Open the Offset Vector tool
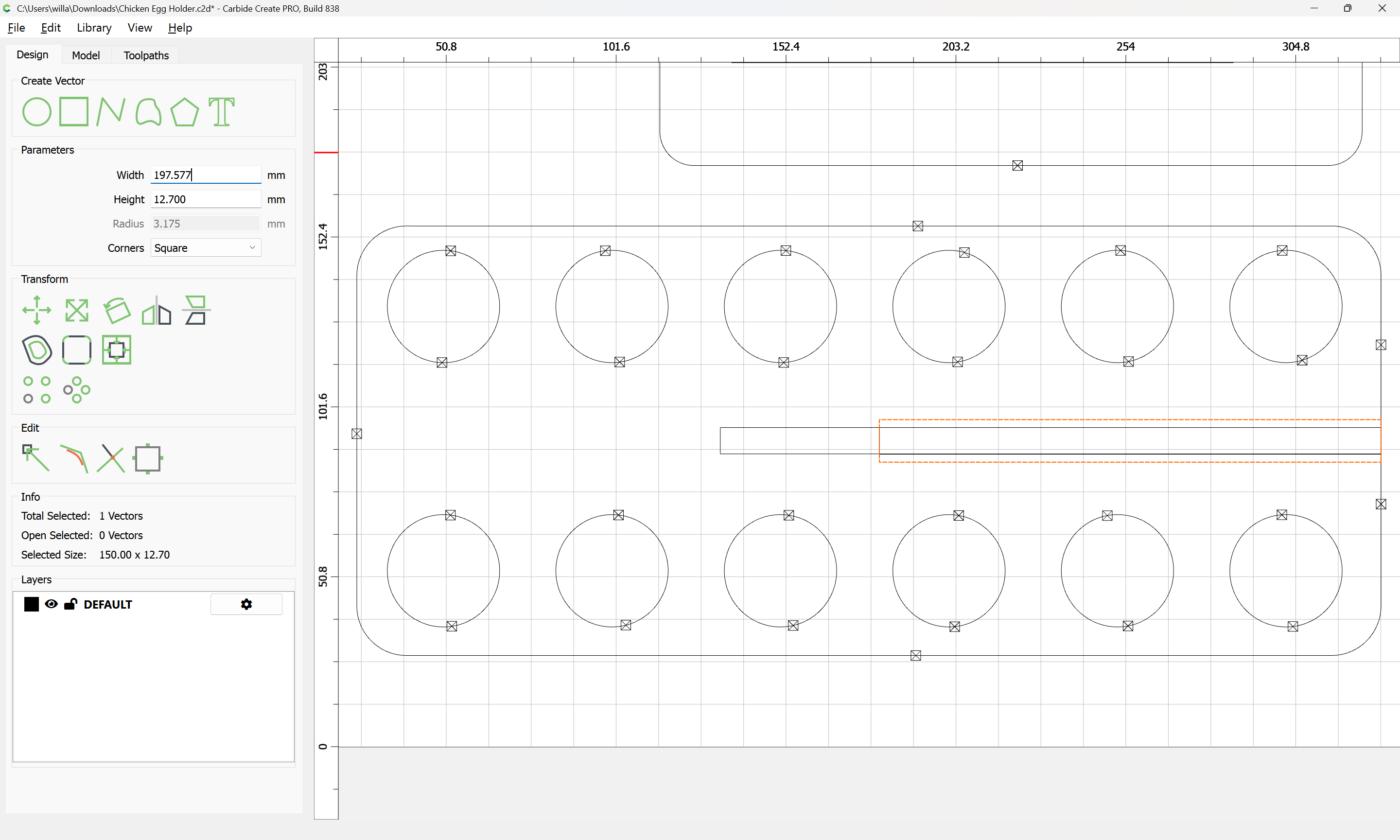 (x=36, y=350)
